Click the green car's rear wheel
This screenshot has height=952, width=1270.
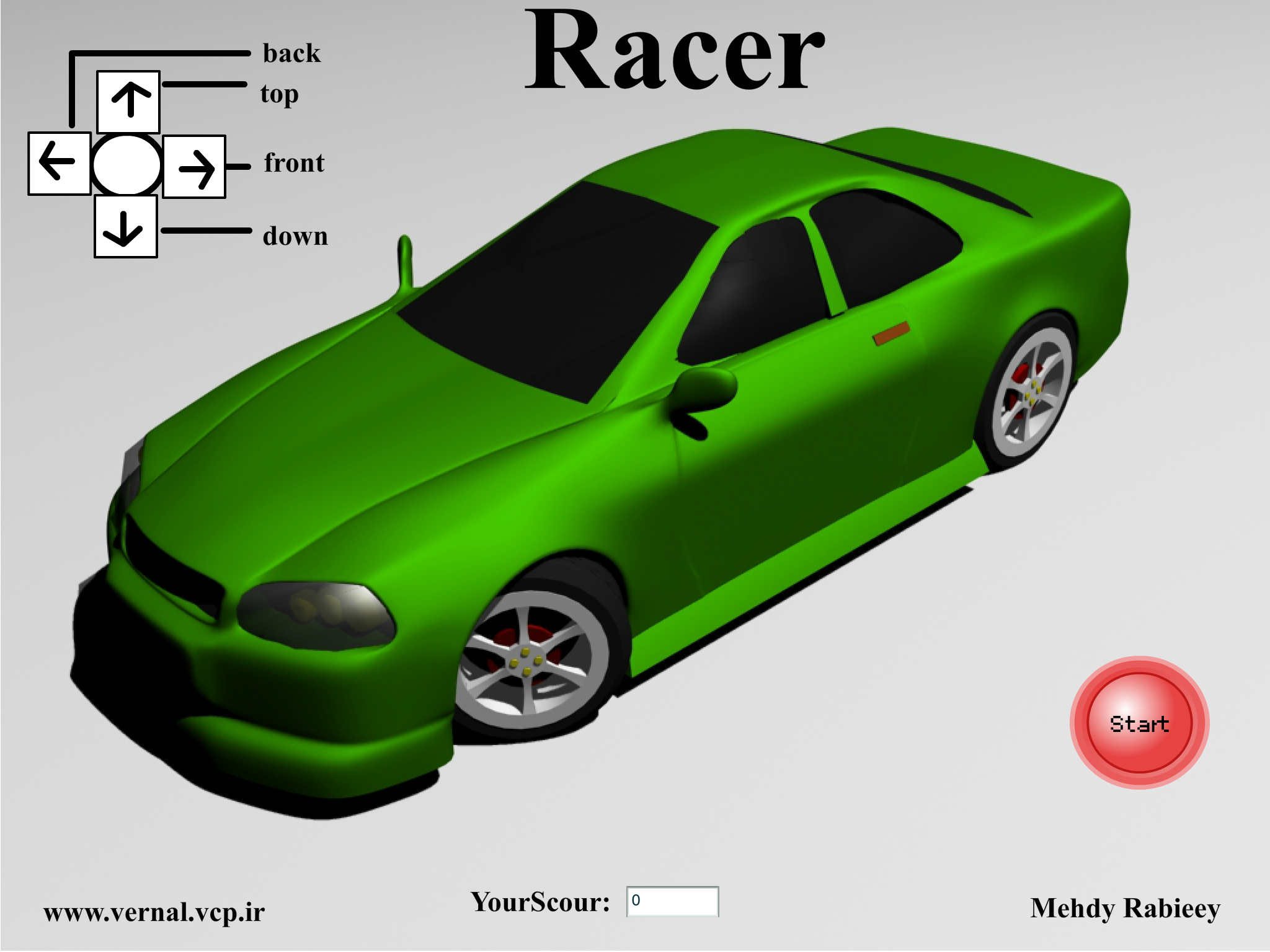[1032, 390]
